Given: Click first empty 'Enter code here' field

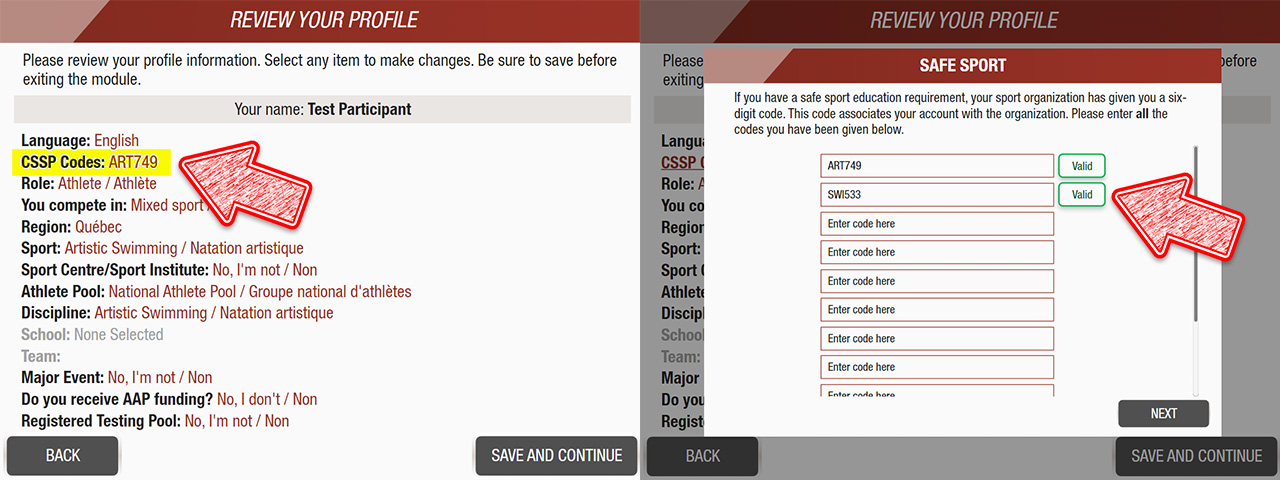Looking at the screenshot, I should coord(936,224).
